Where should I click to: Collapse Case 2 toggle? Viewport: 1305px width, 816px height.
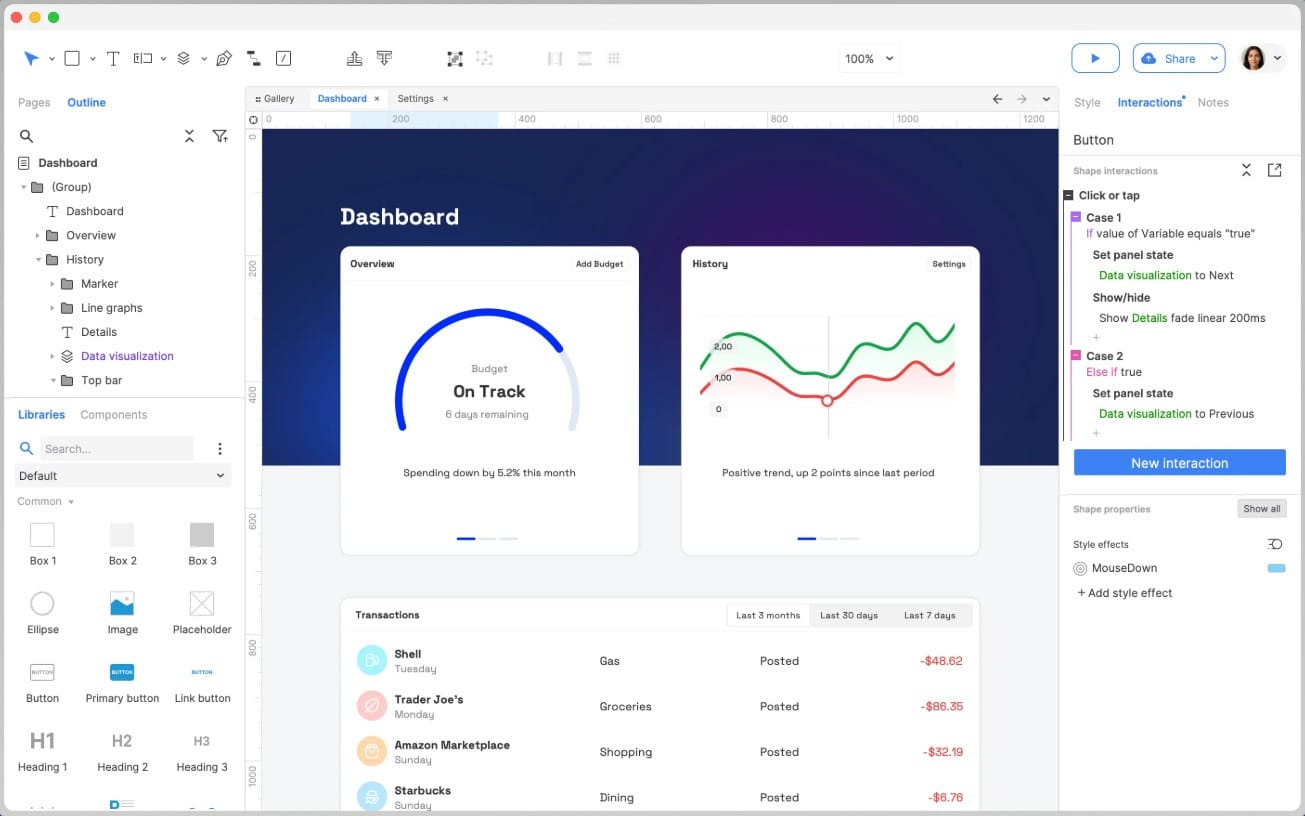1076,356
